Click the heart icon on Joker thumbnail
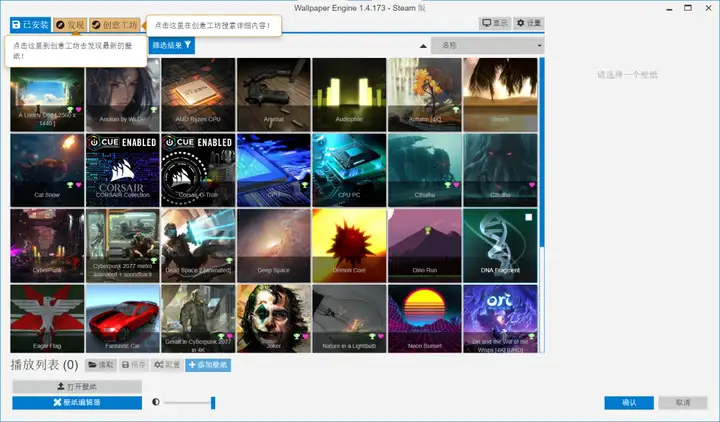 pos(305,336)
